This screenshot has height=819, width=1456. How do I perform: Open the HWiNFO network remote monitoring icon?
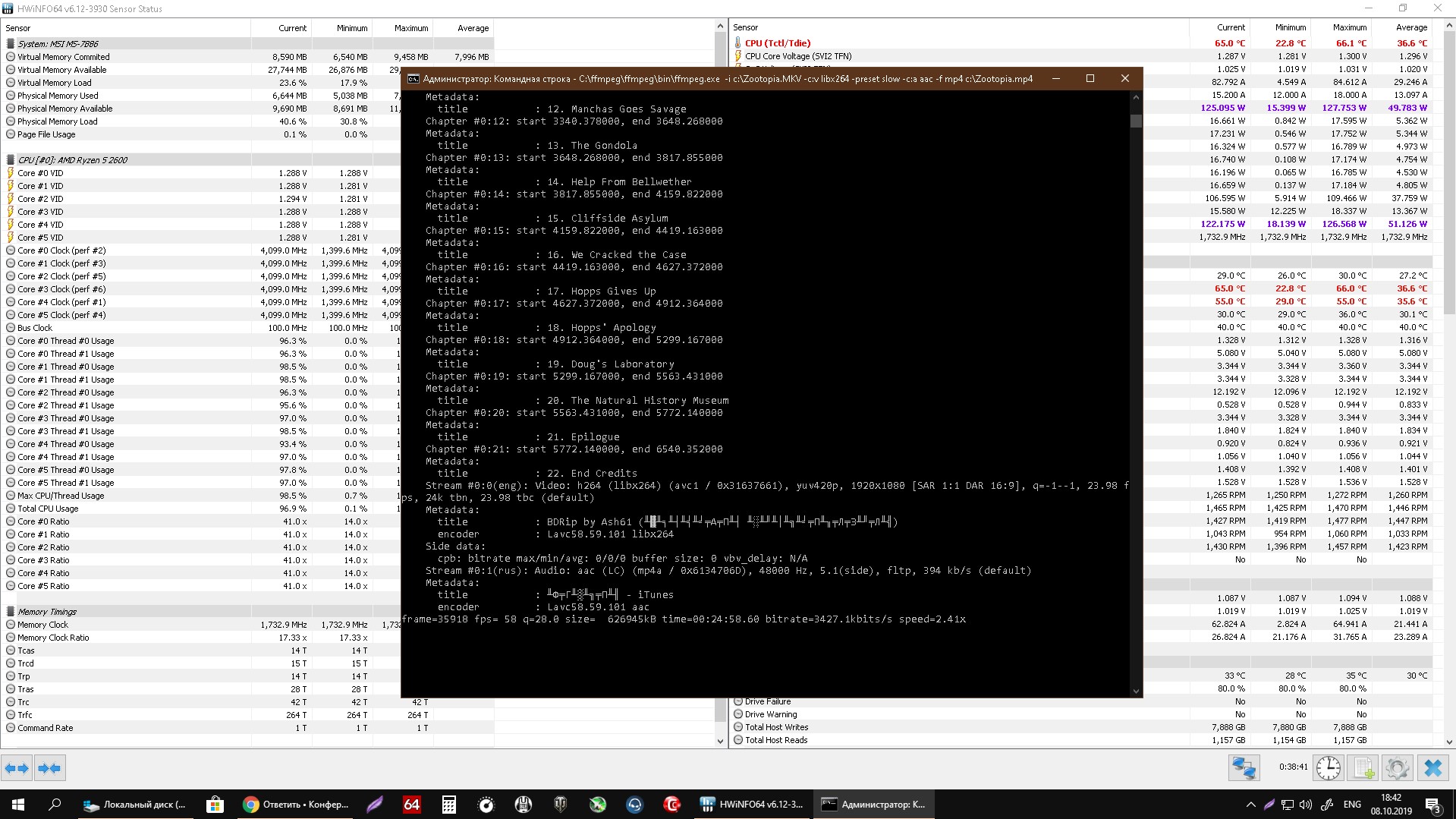tap(1244, 768)
